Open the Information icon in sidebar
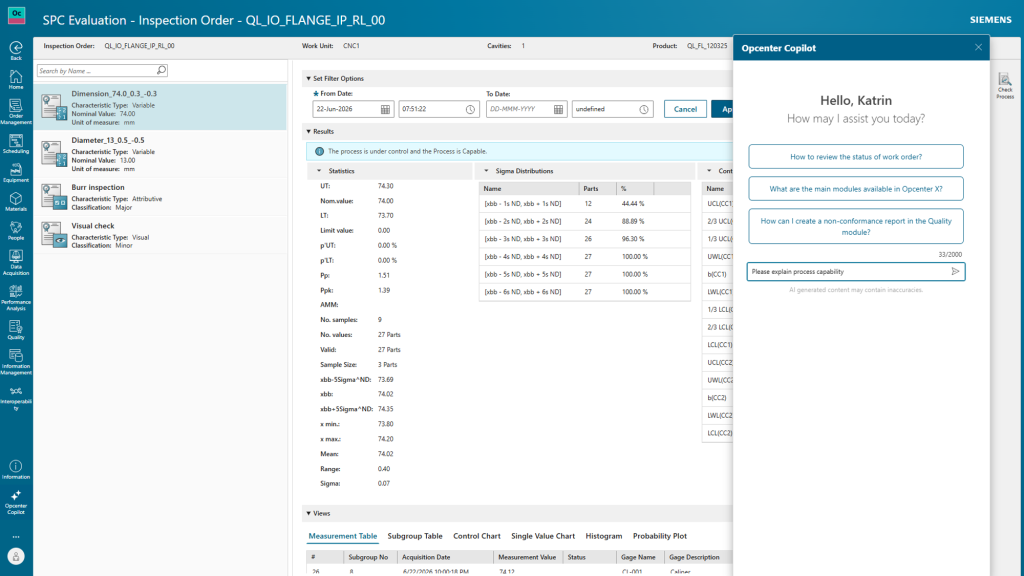The width and height of the screenshot is (1024, 576). tap(16, 470)
